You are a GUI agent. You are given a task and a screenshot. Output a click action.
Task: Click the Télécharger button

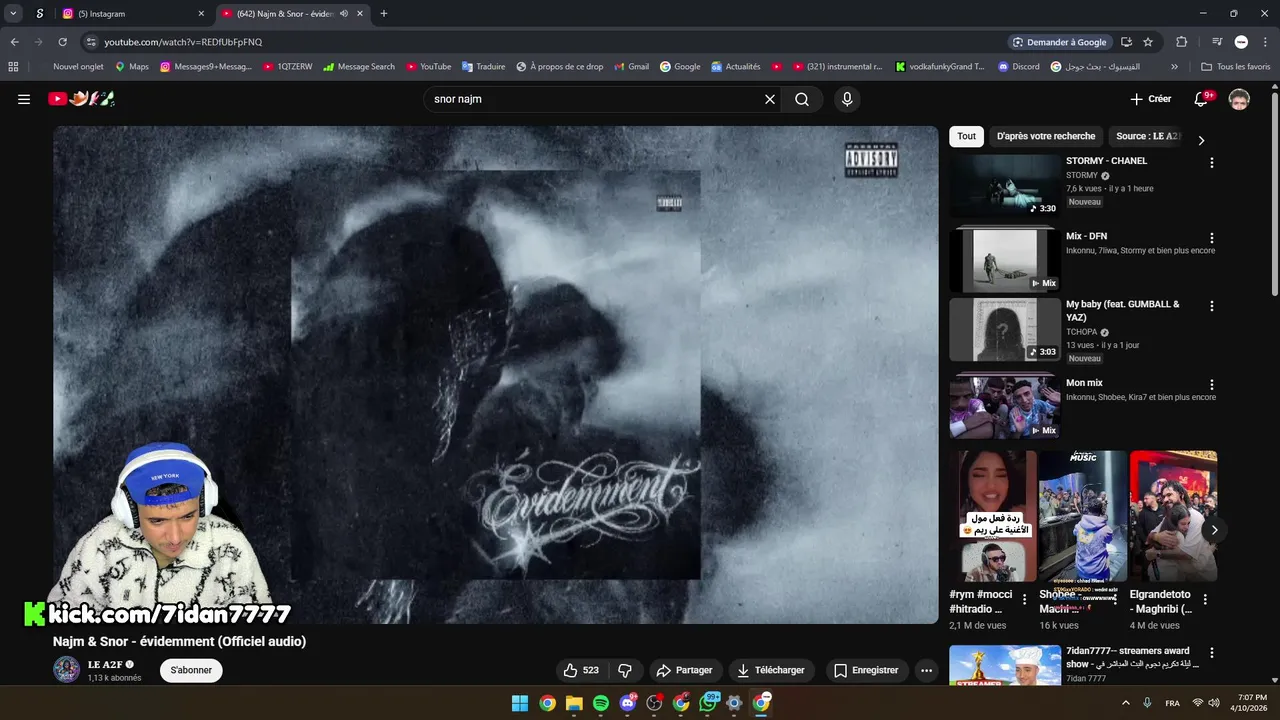click(x=771, y=670)
